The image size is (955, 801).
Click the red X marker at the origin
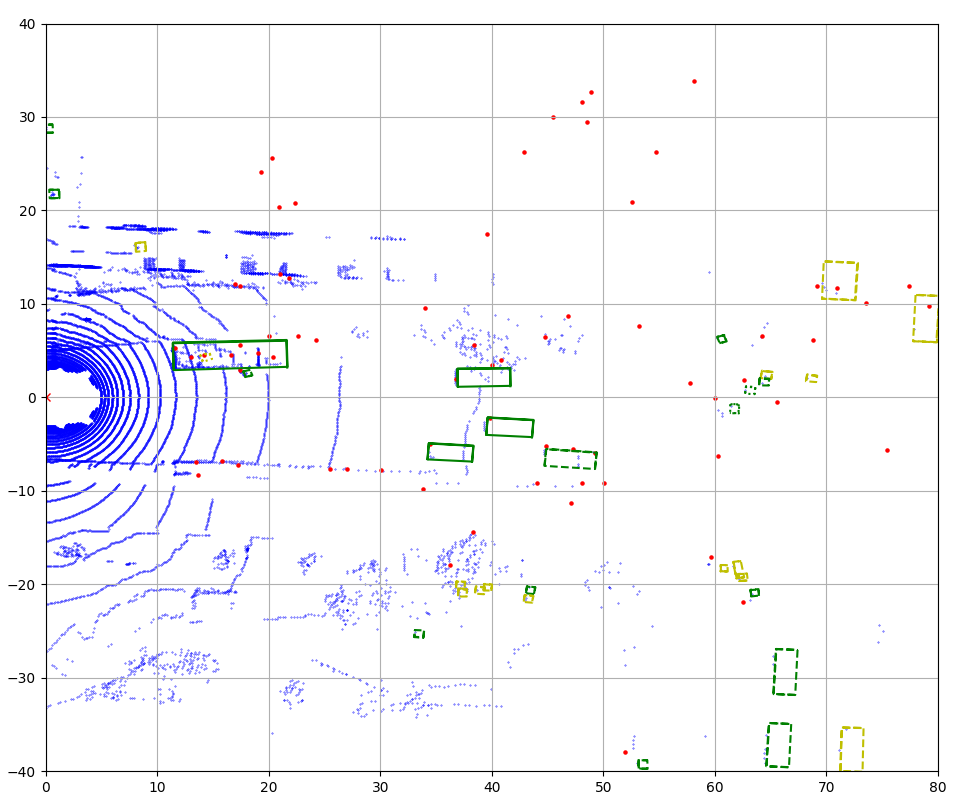pyautogui.click(x=48, y=398)
